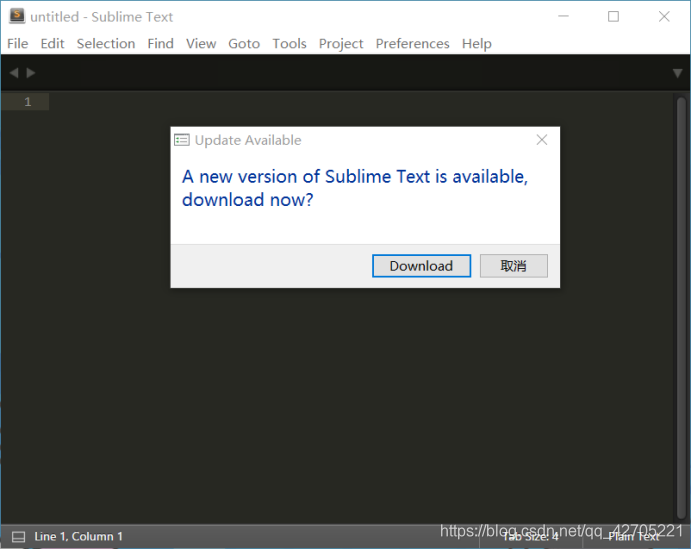Image resolution: width=692 pixels, height=550 pixels.
Task: Click the vertical scrollbar of the editor
Action: pos(681,308)
